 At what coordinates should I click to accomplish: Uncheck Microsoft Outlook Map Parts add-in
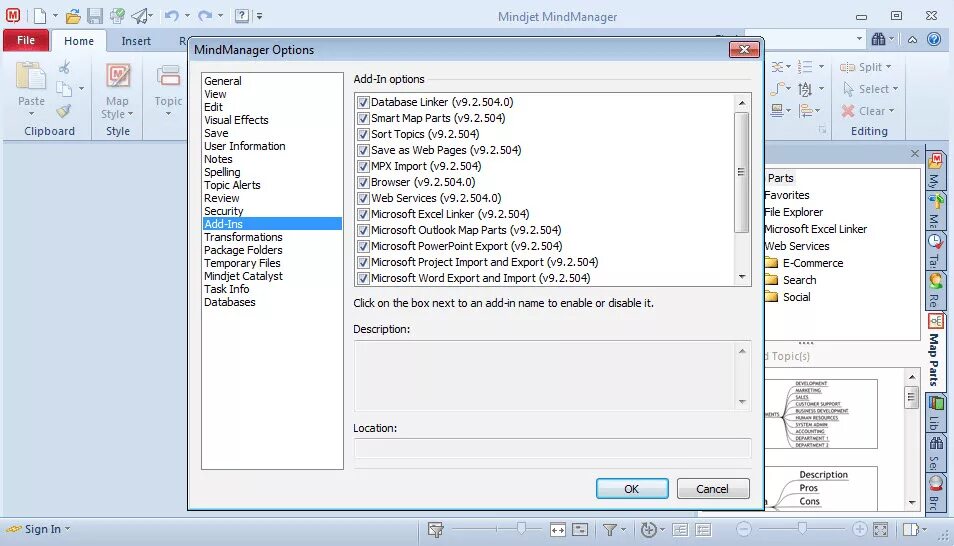(x=363, y=230)
